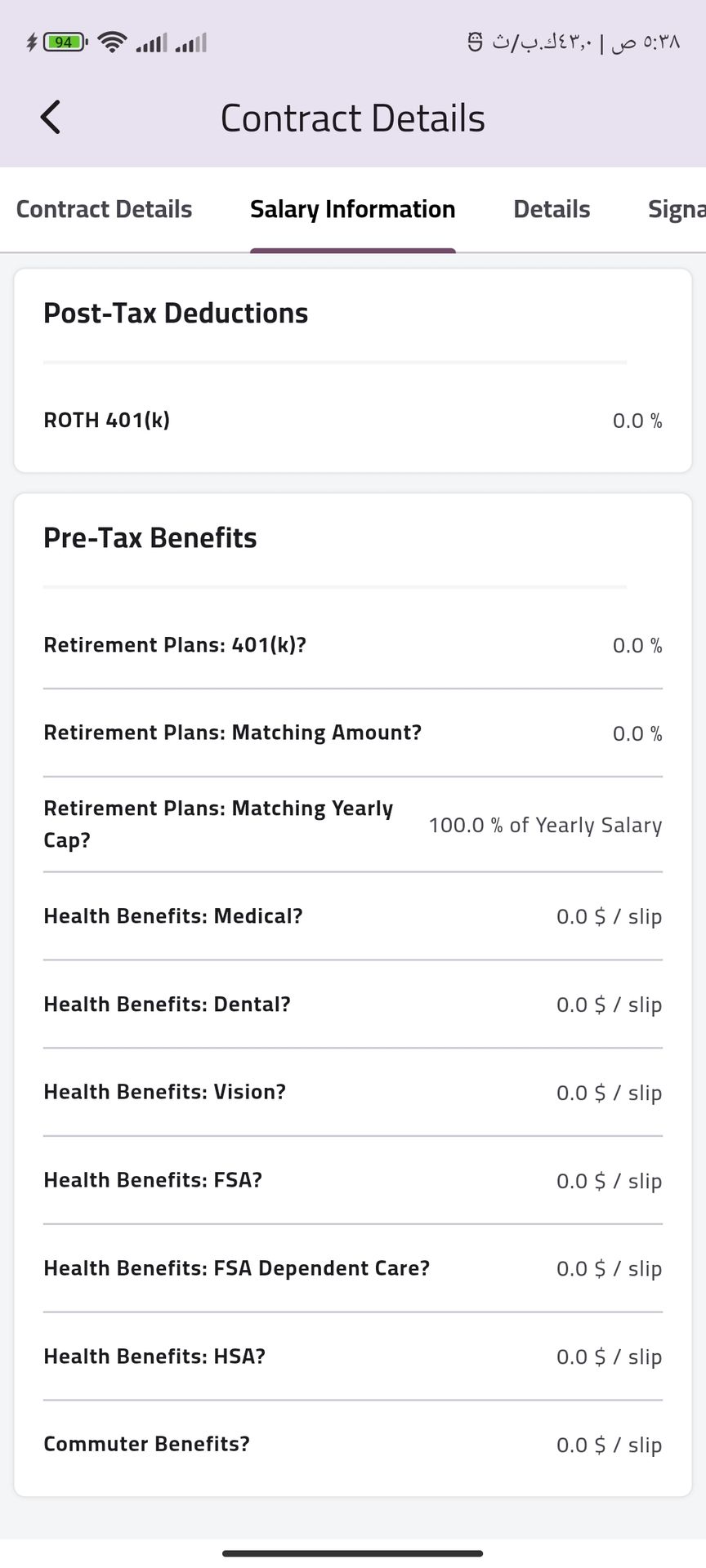Tap Health Benefits: HSA? row

(x=352, y=1356)
